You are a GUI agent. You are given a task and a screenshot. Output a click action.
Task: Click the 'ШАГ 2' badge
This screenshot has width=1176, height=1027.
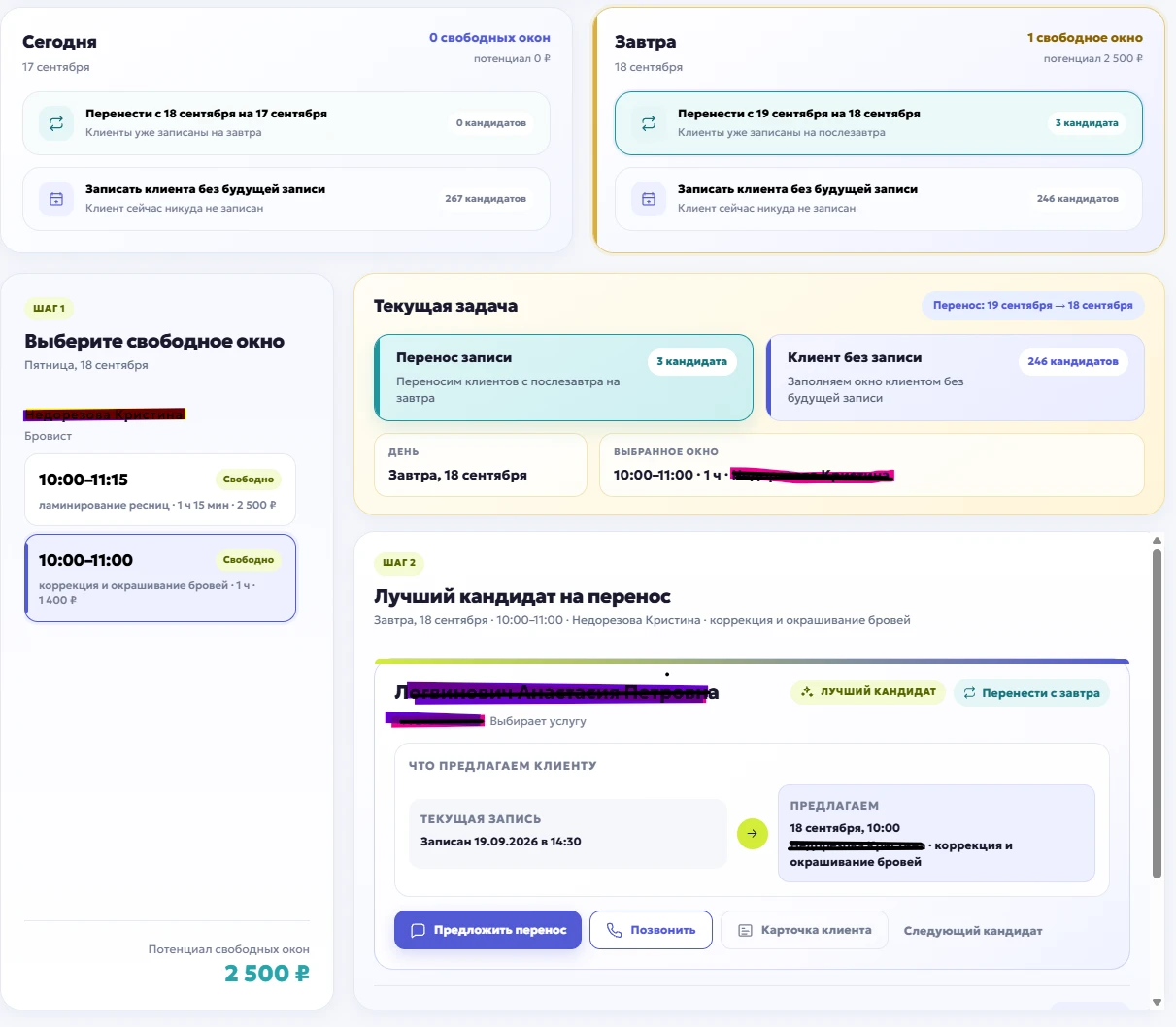pos(399,563)
